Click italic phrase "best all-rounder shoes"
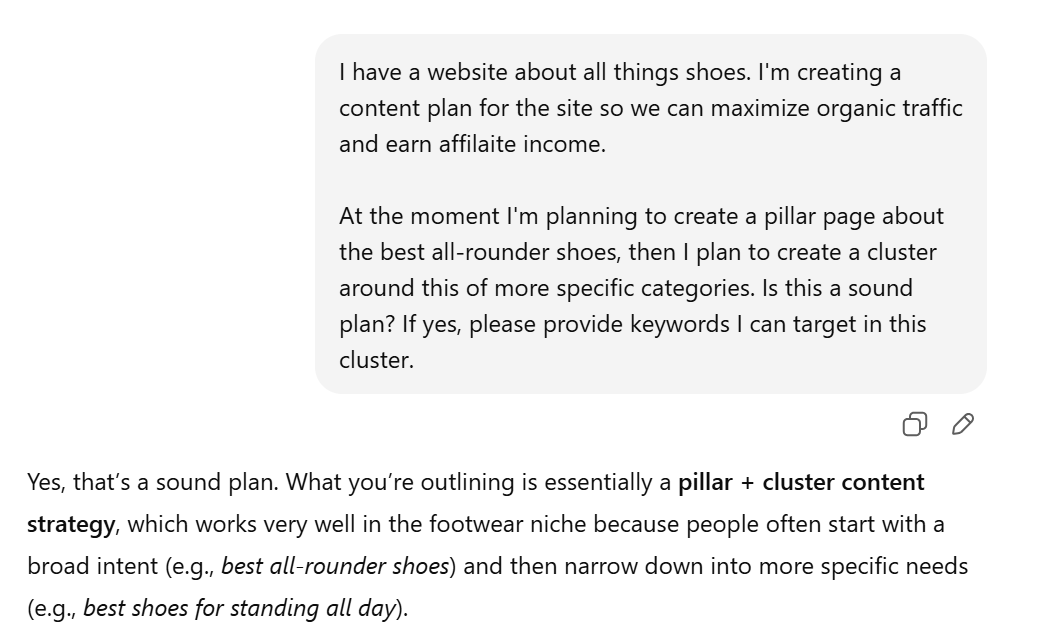This screenshot has width=1037, height=640. 334,566
